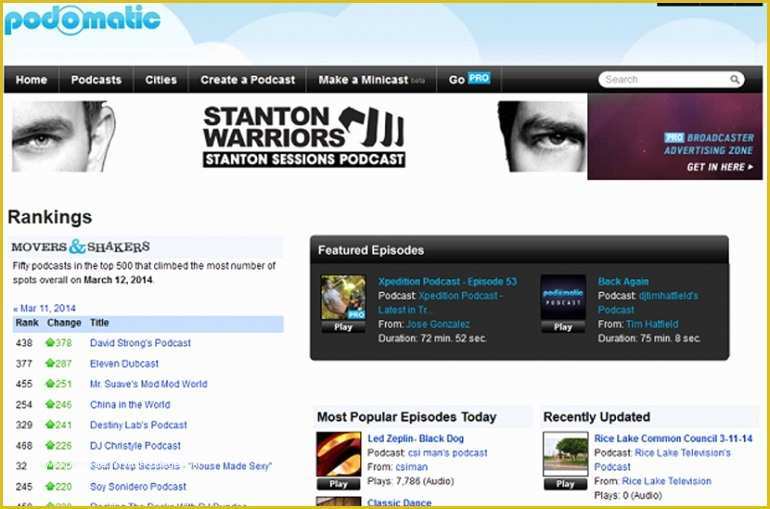Open Xpedition Podcast - Episode 53 title
This screenshot has height=509, width=770.
coord(447,281)
